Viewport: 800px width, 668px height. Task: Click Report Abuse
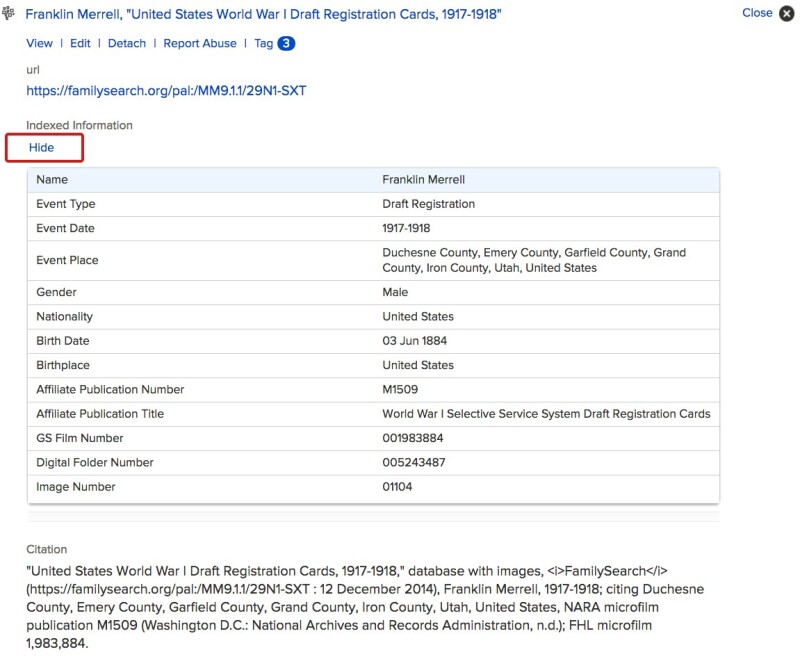coord(199,43)
